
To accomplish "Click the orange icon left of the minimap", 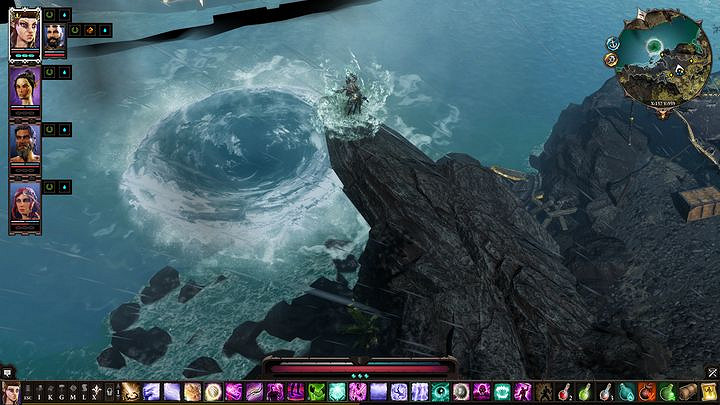I will click(x=610, y=60).
